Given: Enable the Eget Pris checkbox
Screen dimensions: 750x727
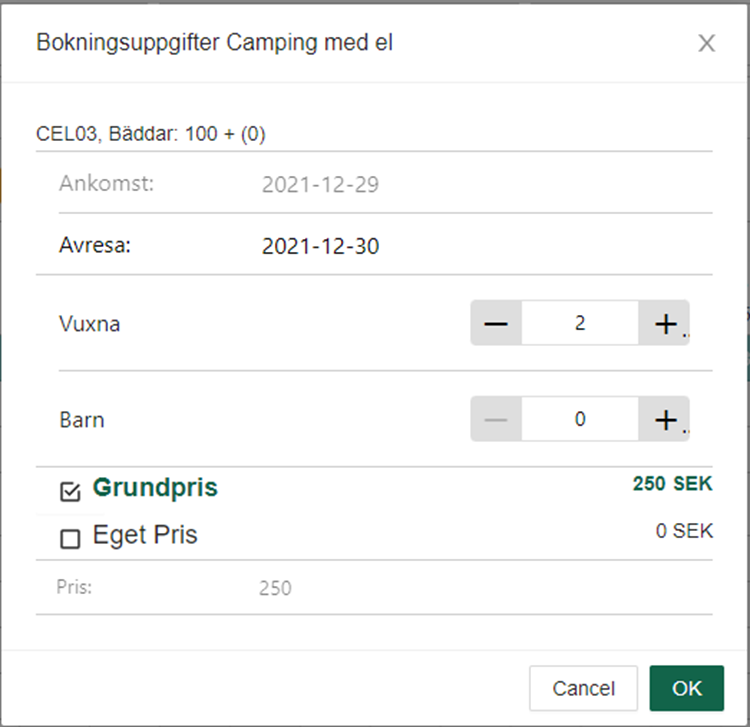Looking at the screenshot, I should (70, 539).
